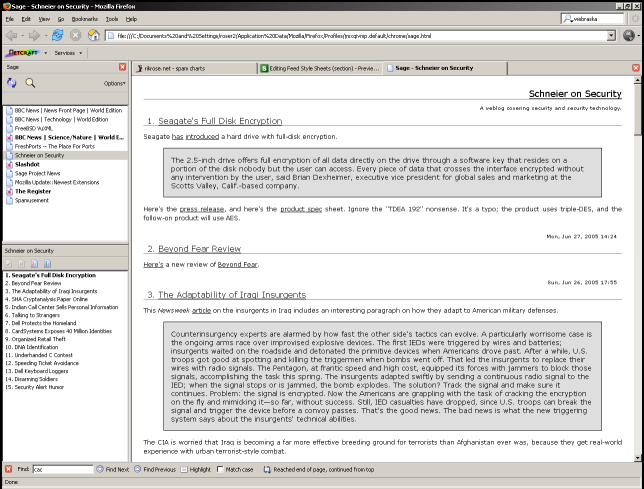Image resolution: width=644 pixels, height=489 pixels.
Task: Enable the Match case checkbox
Action: coord(220,469)
